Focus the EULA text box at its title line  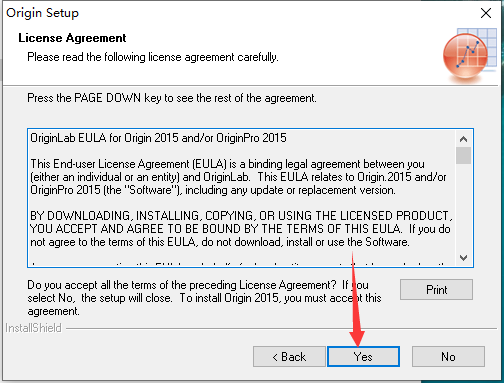click(158, 138)
